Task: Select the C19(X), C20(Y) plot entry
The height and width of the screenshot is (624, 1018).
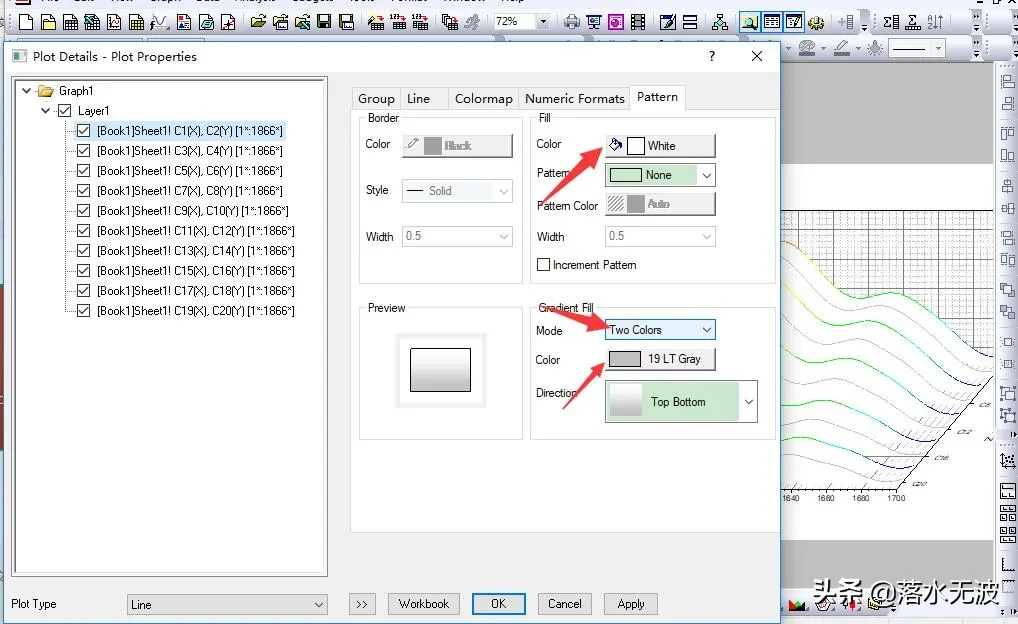Action: 195,311
